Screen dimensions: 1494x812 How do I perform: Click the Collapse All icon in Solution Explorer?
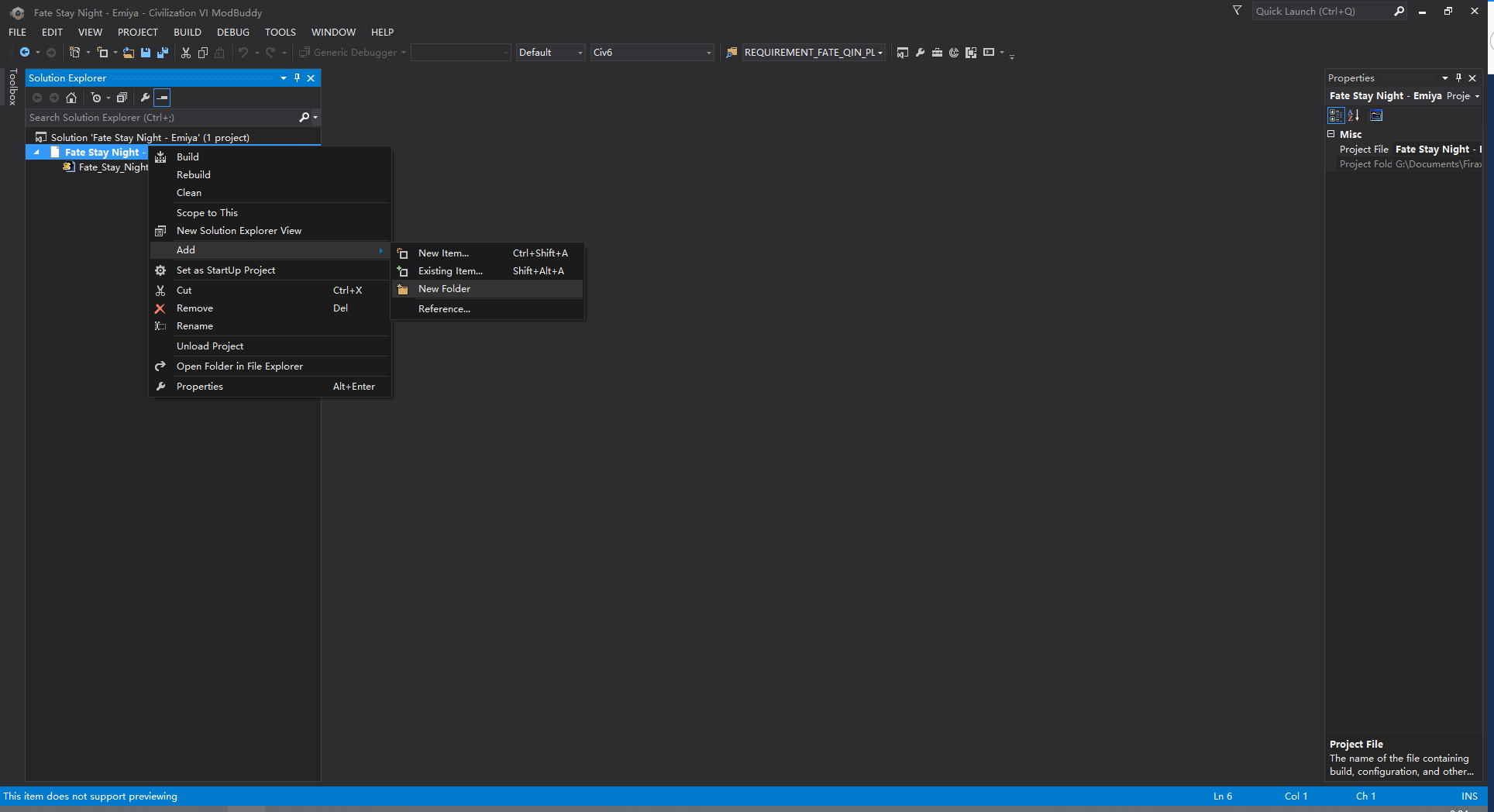[122, 98]
